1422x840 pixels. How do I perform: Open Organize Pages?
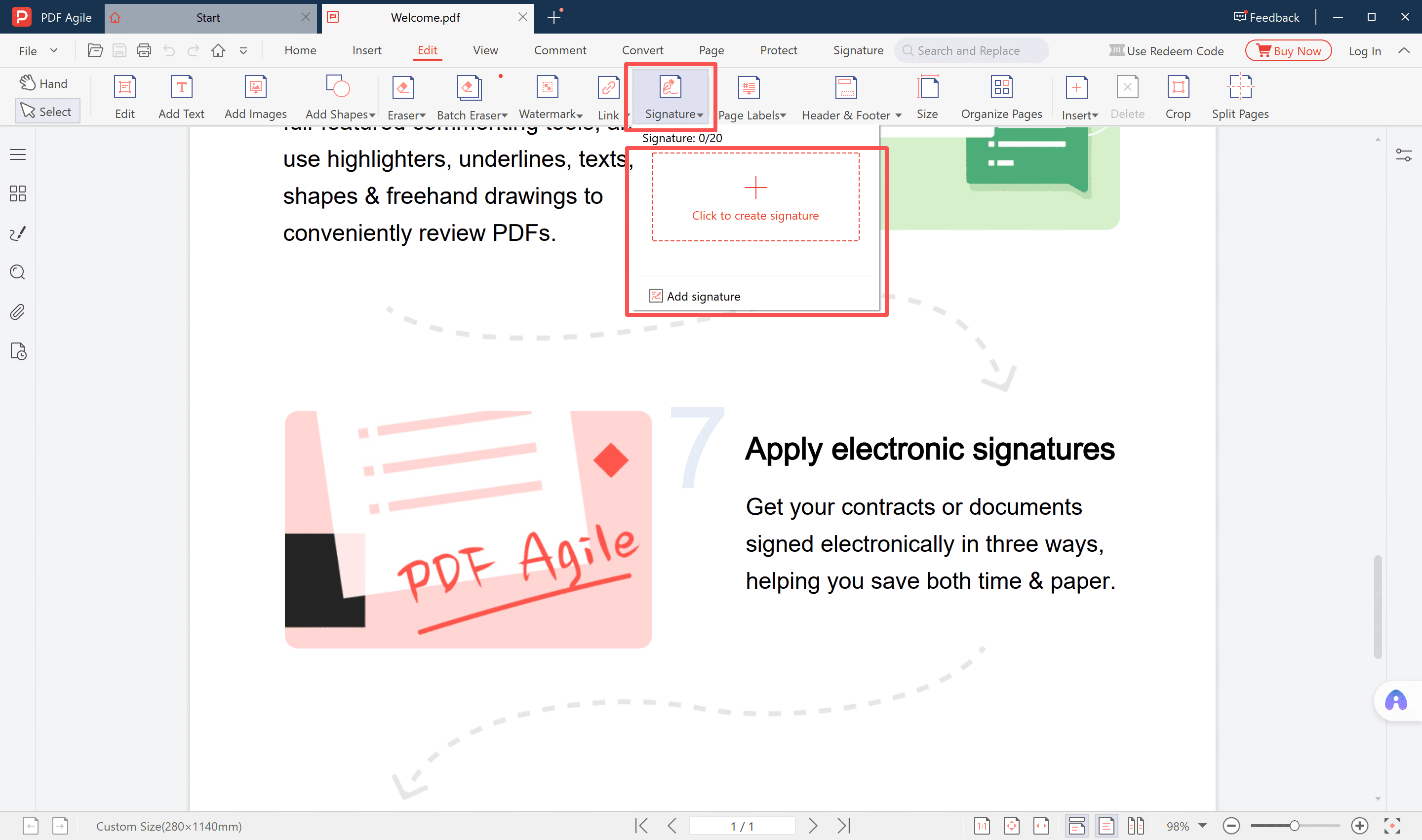click(1001, 97)
